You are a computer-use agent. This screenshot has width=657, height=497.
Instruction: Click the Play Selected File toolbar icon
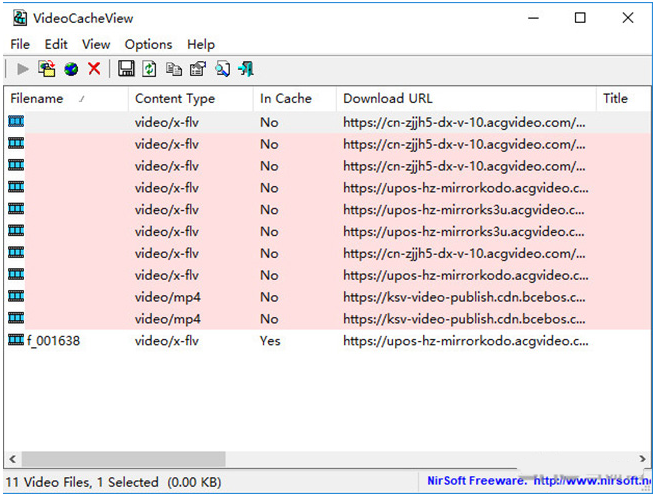click(x=22, y=69)
